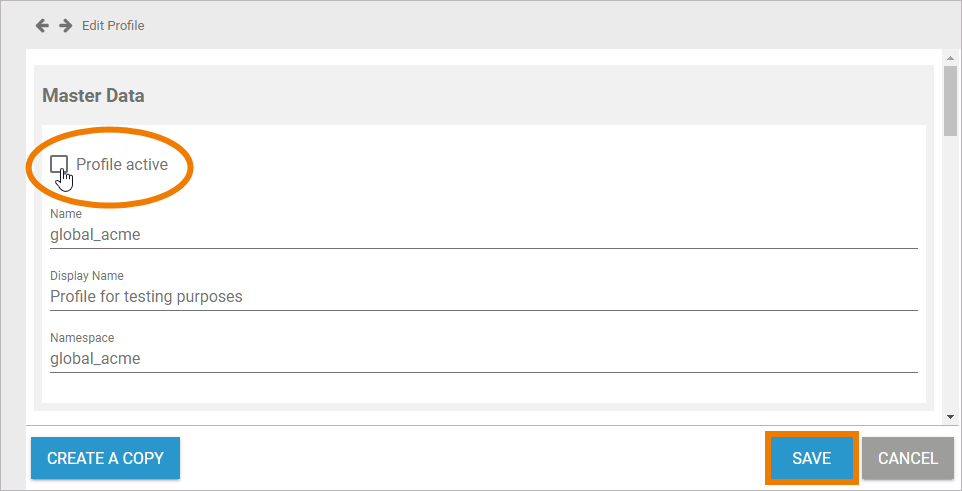962x491 pixels.
Task: Click the forward arrow icon
Action: 66,25
